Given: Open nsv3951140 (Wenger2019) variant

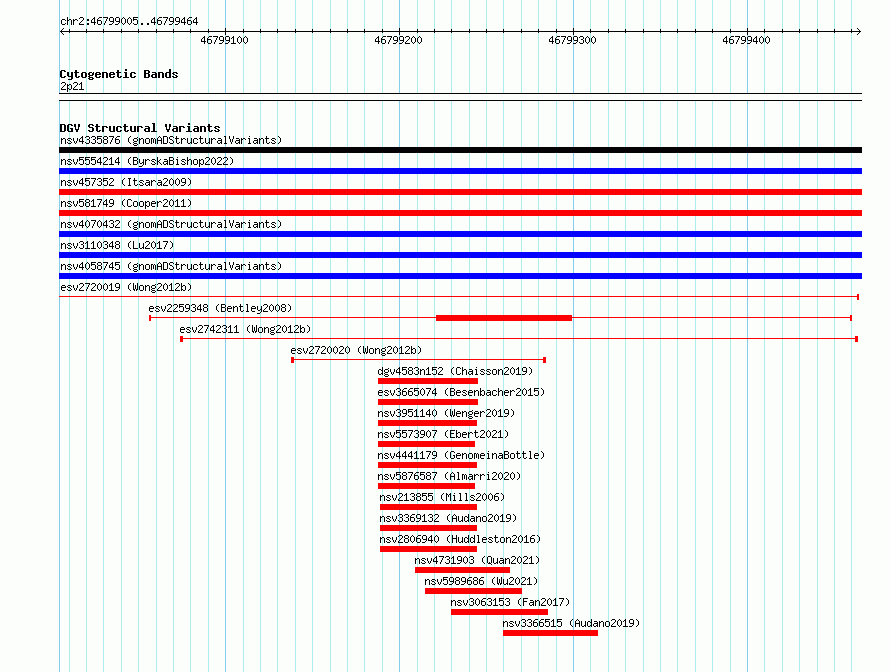Looking at the screenshot, I should tap(446, 413).
